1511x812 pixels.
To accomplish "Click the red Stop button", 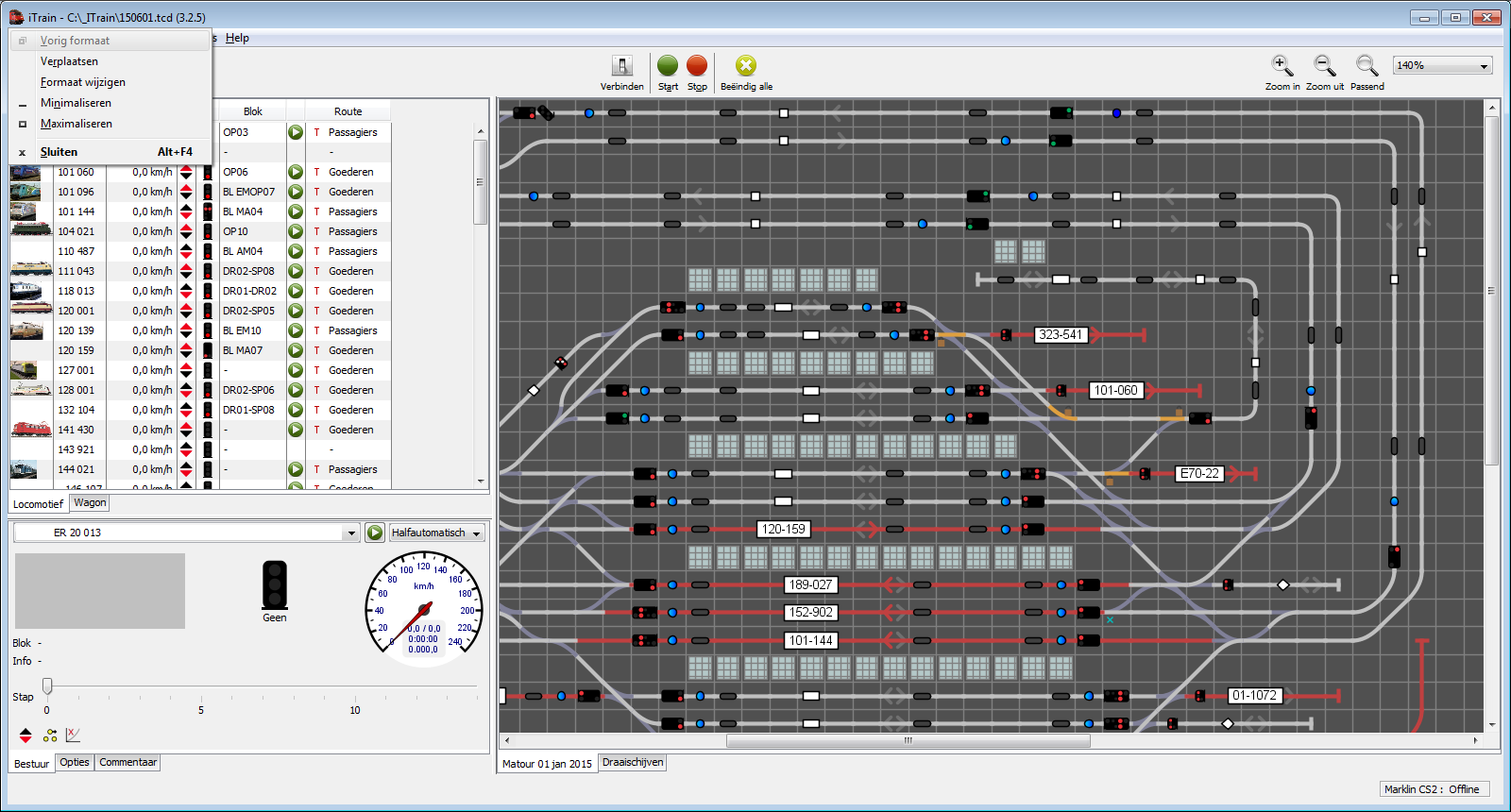I will tap(697, 65).
